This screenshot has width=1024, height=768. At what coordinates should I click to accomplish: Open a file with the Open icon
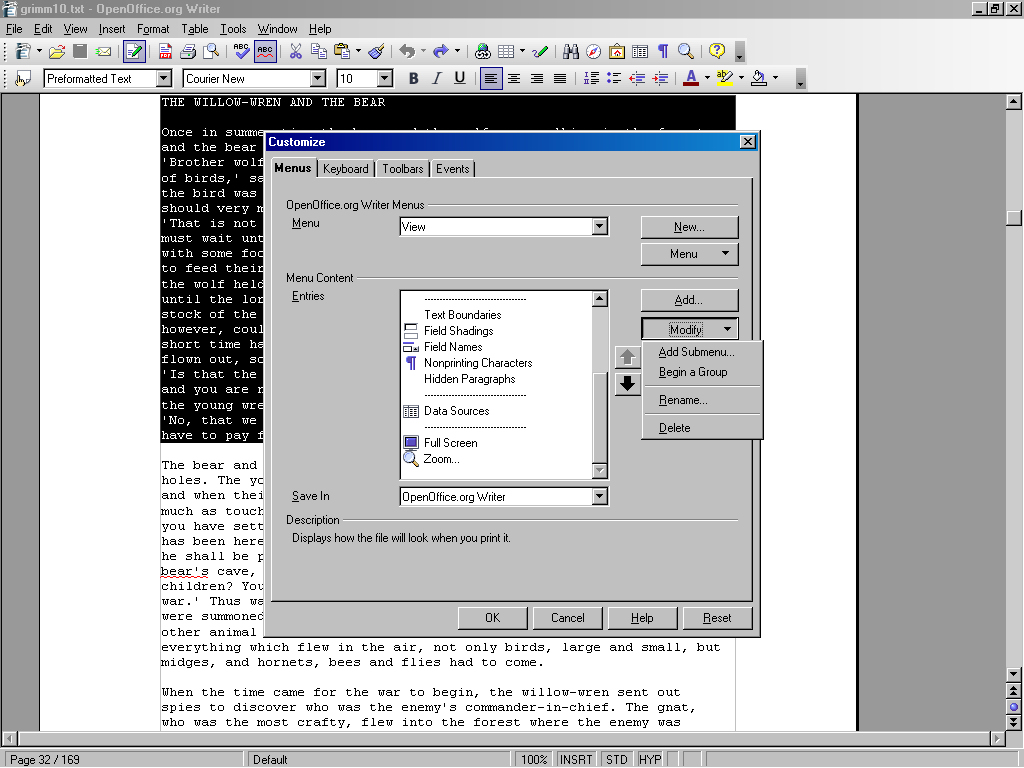pos(57,52)
